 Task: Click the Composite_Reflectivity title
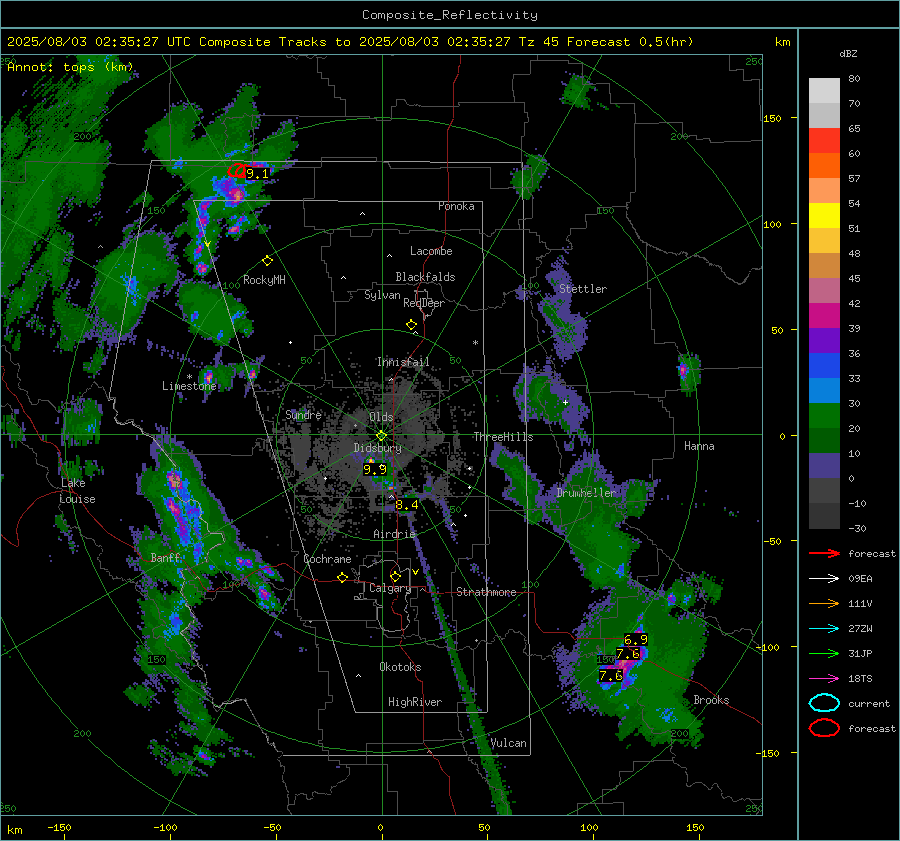449,15
